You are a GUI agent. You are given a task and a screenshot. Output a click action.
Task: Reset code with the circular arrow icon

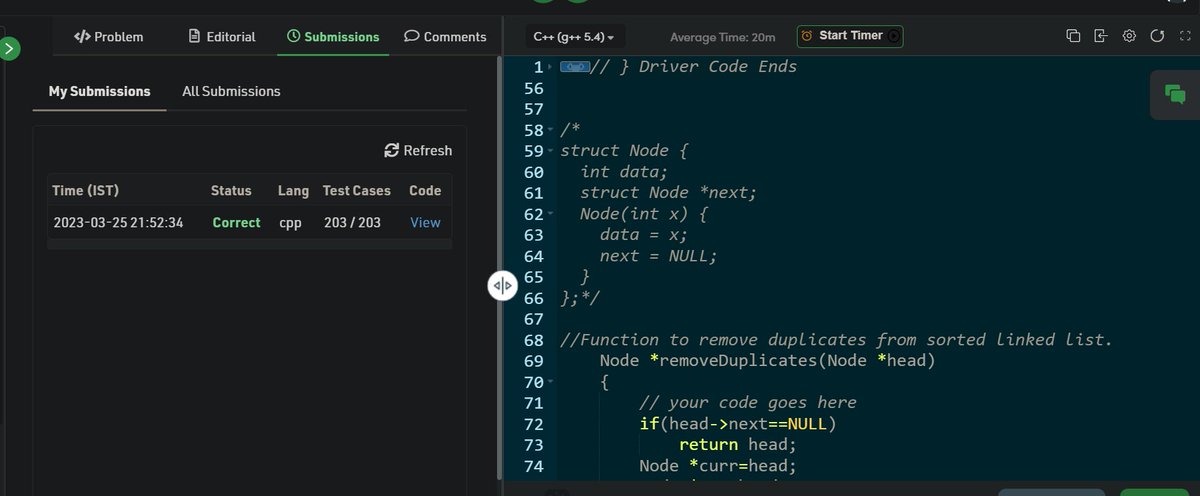tap(1157, 36)
